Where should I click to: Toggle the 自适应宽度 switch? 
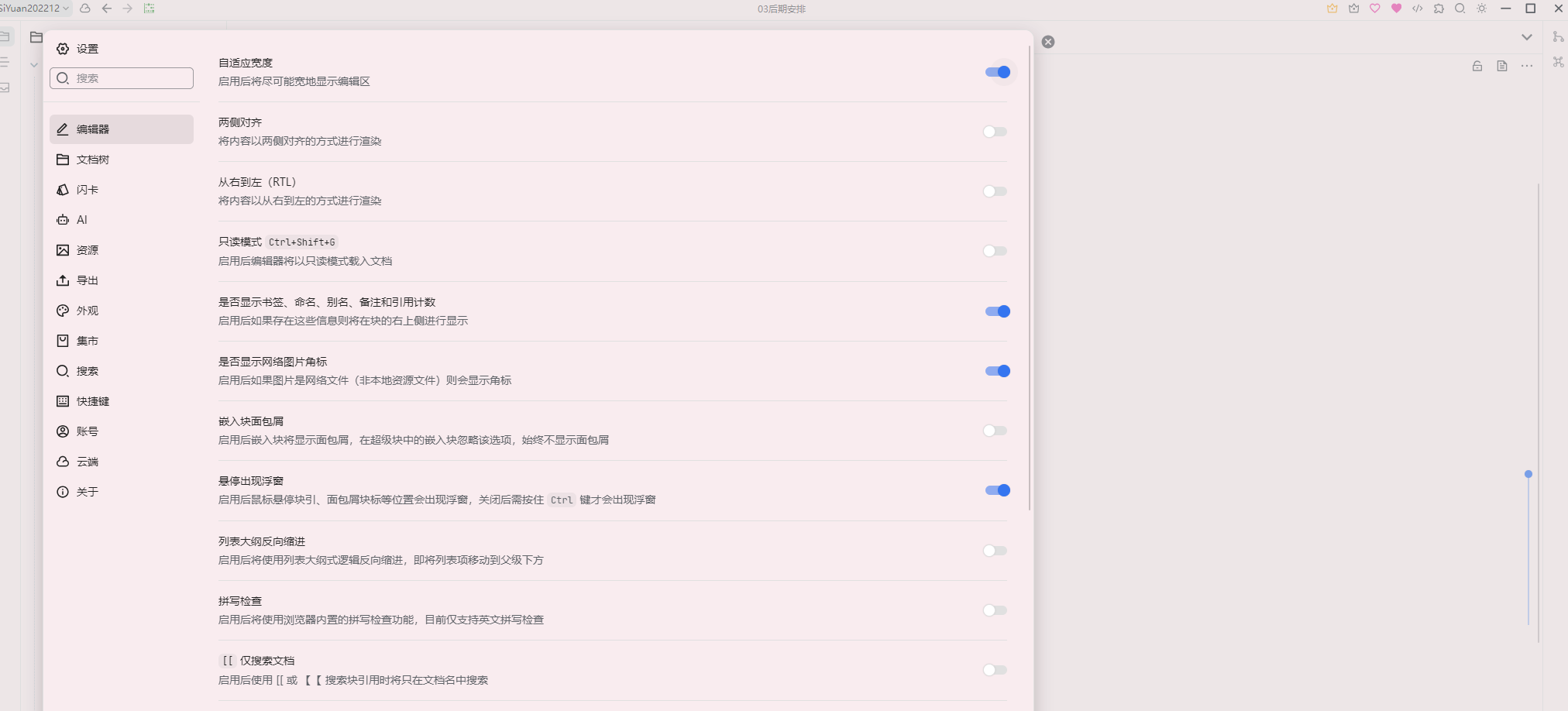[x=997, y=72]
